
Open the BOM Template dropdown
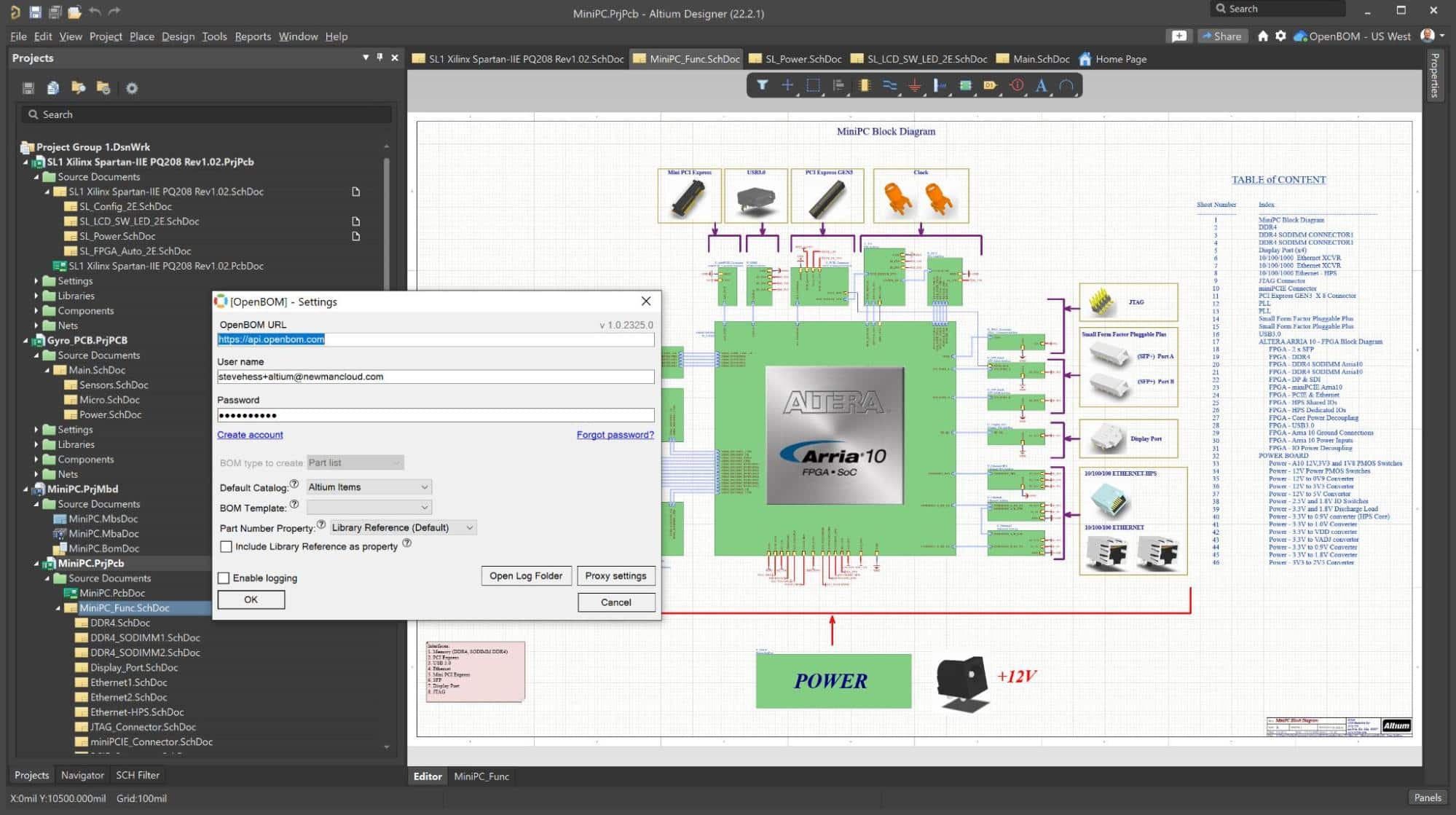(369, 507)
